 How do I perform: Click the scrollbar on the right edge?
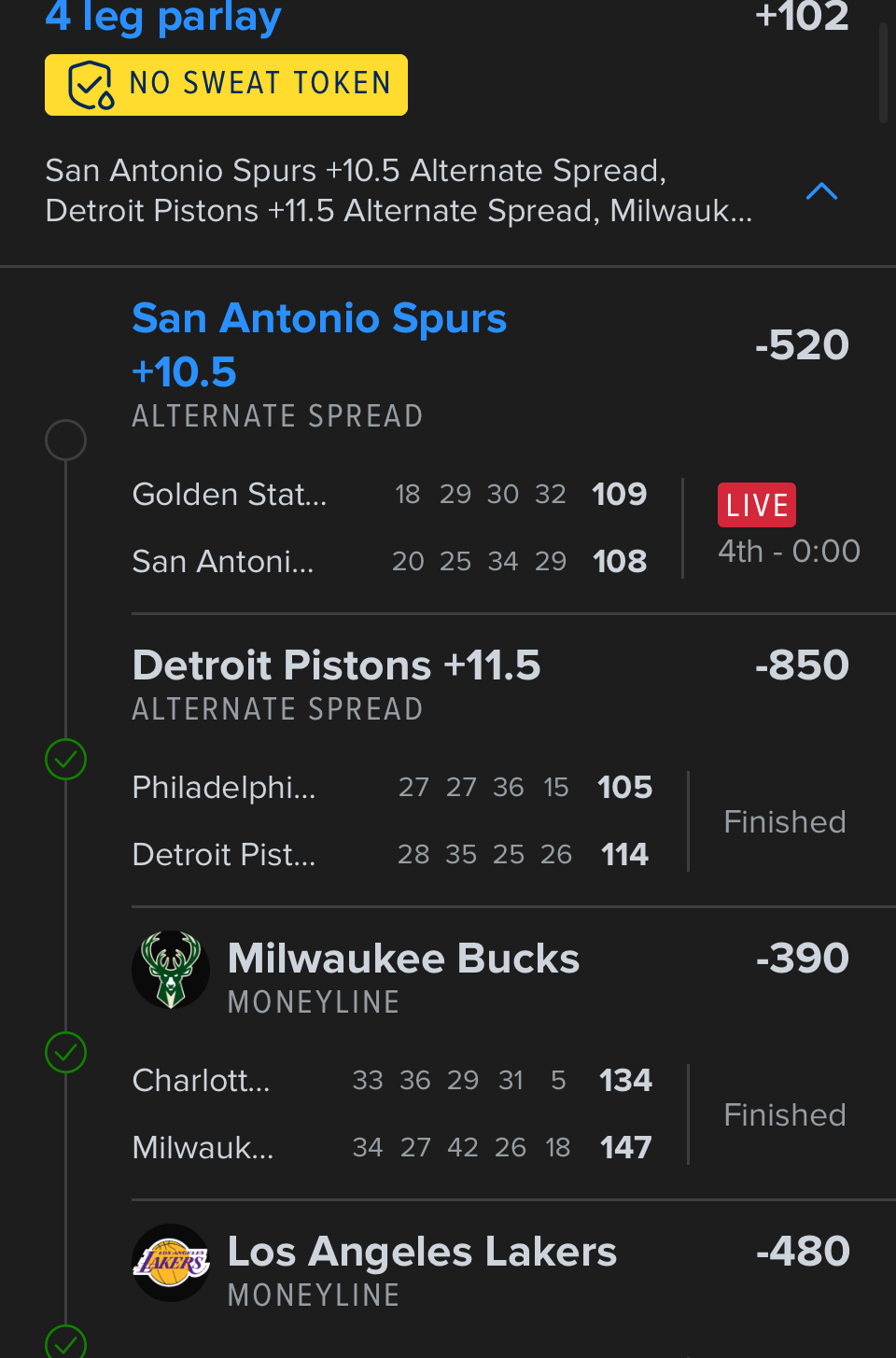coord(883,75)
